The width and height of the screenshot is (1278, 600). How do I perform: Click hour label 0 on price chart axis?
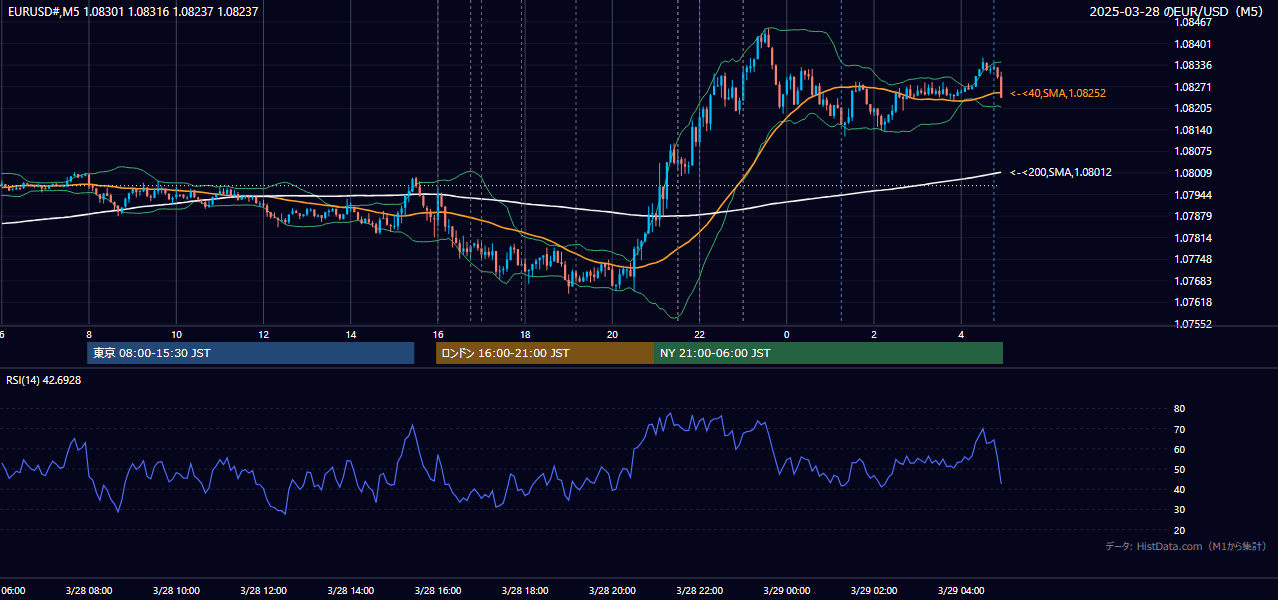pos(787,334)
